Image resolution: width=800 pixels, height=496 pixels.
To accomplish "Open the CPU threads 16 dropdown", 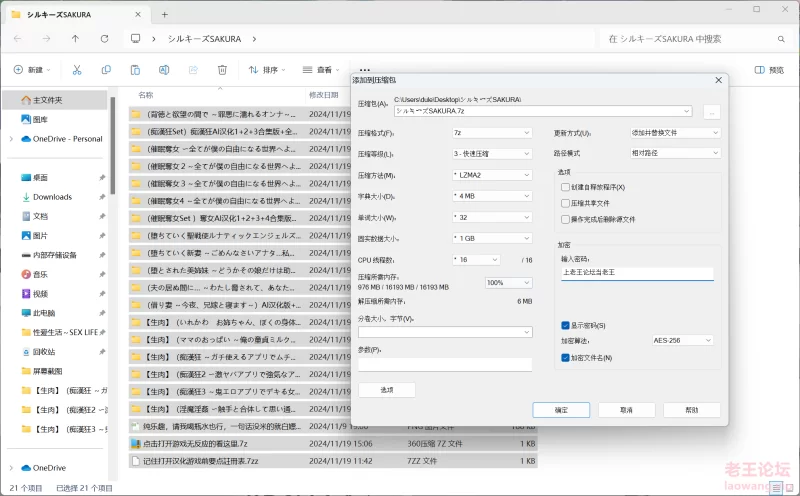I will click(476, 260).
